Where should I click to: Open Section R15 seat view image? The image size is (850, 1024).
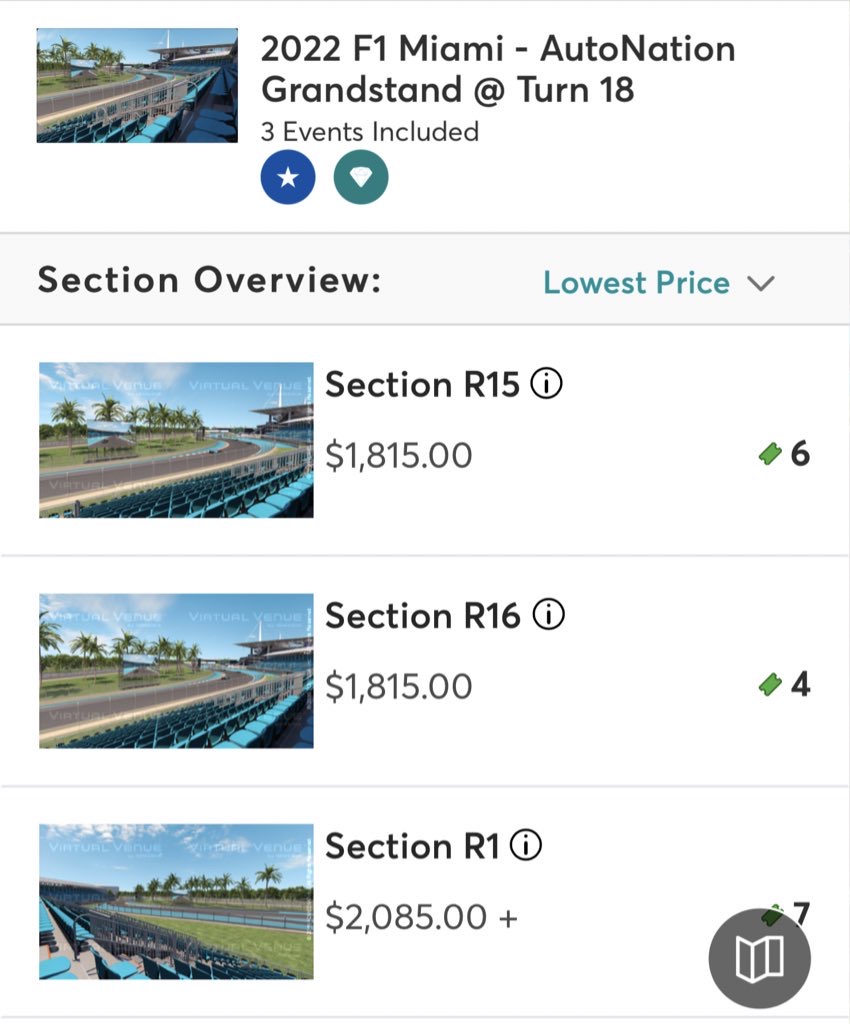coord(176,440)
